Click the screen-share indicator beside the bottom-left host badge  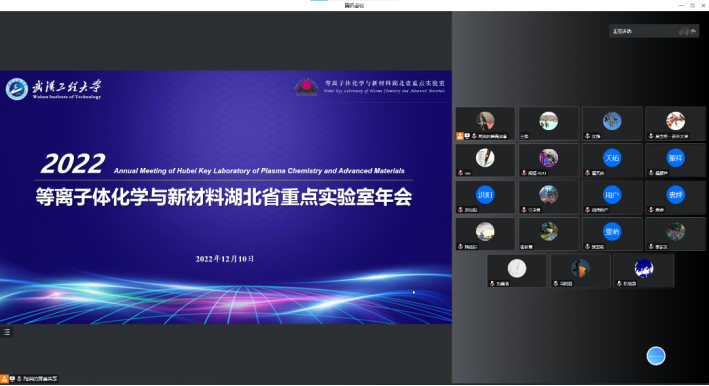12,378
